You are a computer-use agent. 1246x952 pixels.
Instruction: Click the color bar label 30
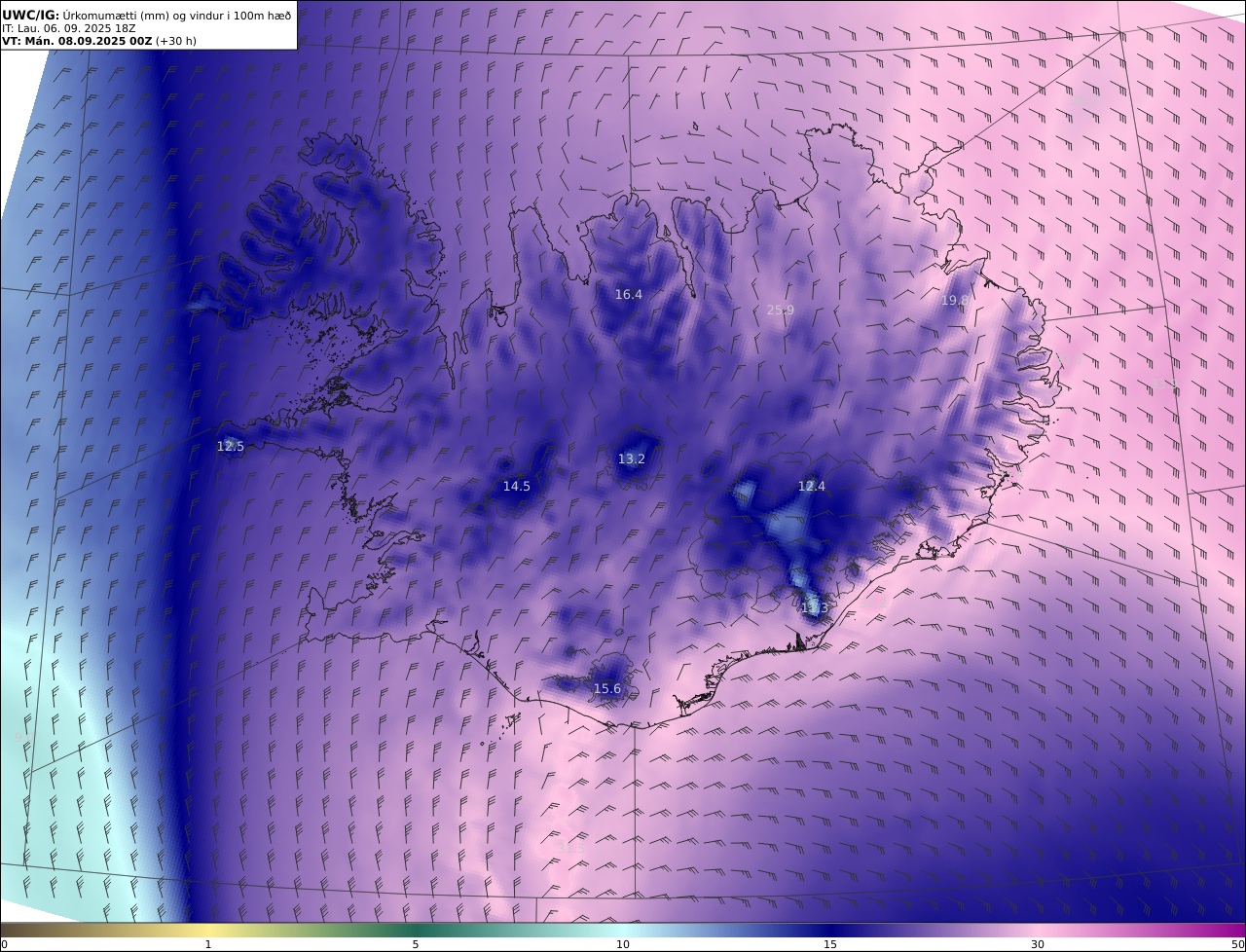click(x=1038, y=944)
